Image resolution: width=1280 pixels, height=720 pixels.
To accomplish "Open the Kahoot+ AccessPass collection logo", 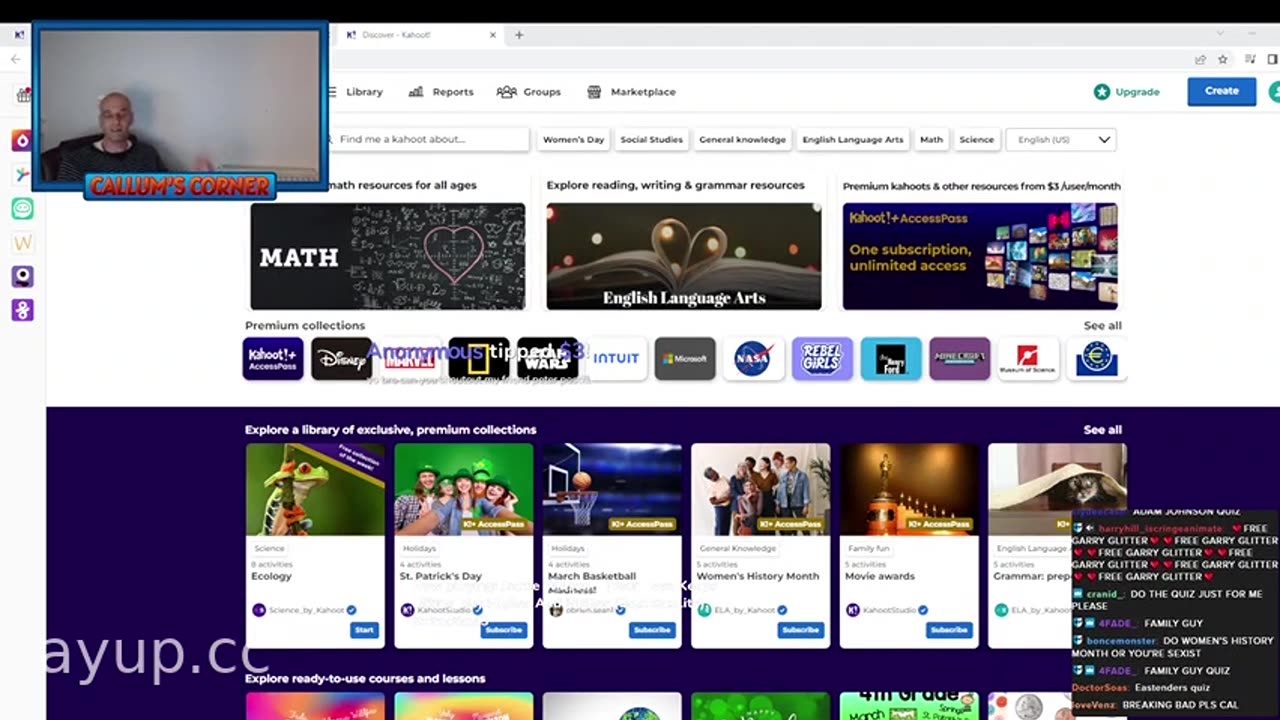I will [273, 359].
